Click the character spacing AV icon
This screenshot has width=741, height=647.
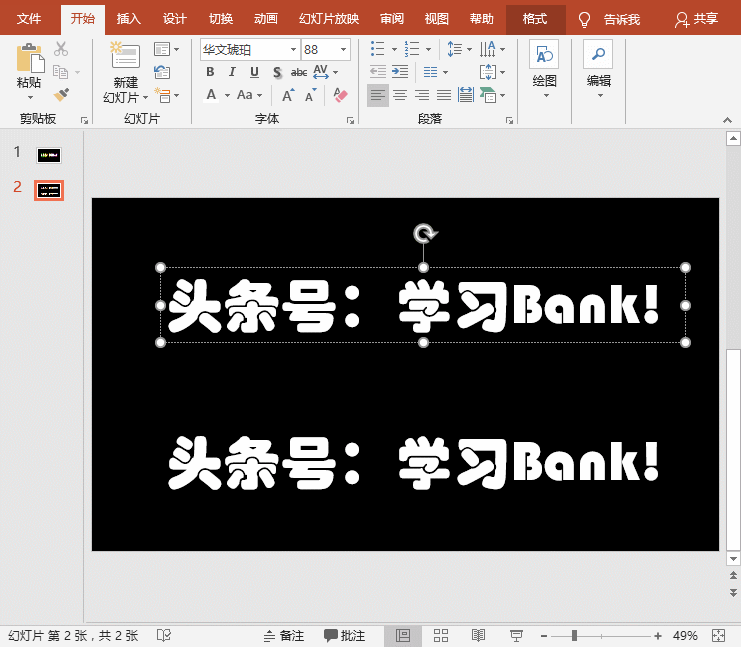pos(321,72)
